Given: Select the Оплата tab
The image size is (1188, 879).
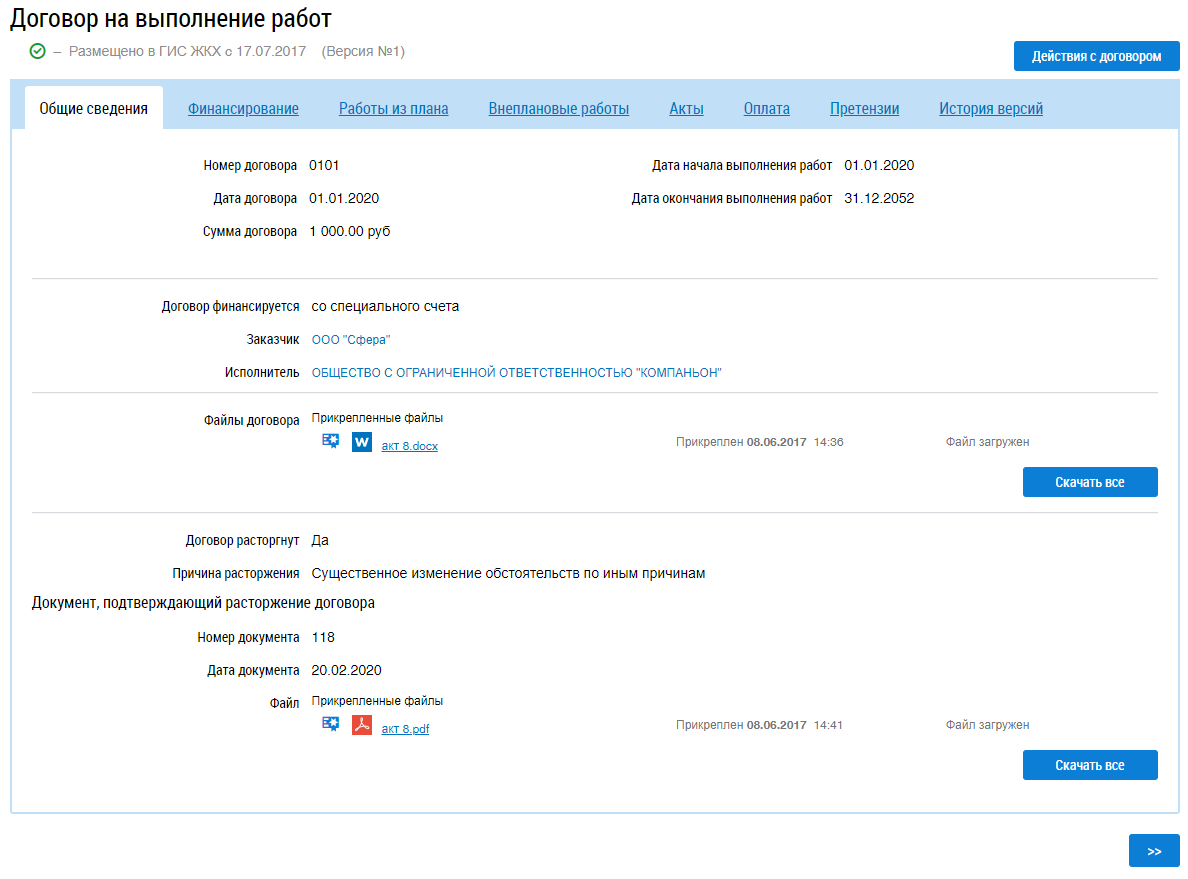Looking at the screenshot, I should [x=766, y=109].
